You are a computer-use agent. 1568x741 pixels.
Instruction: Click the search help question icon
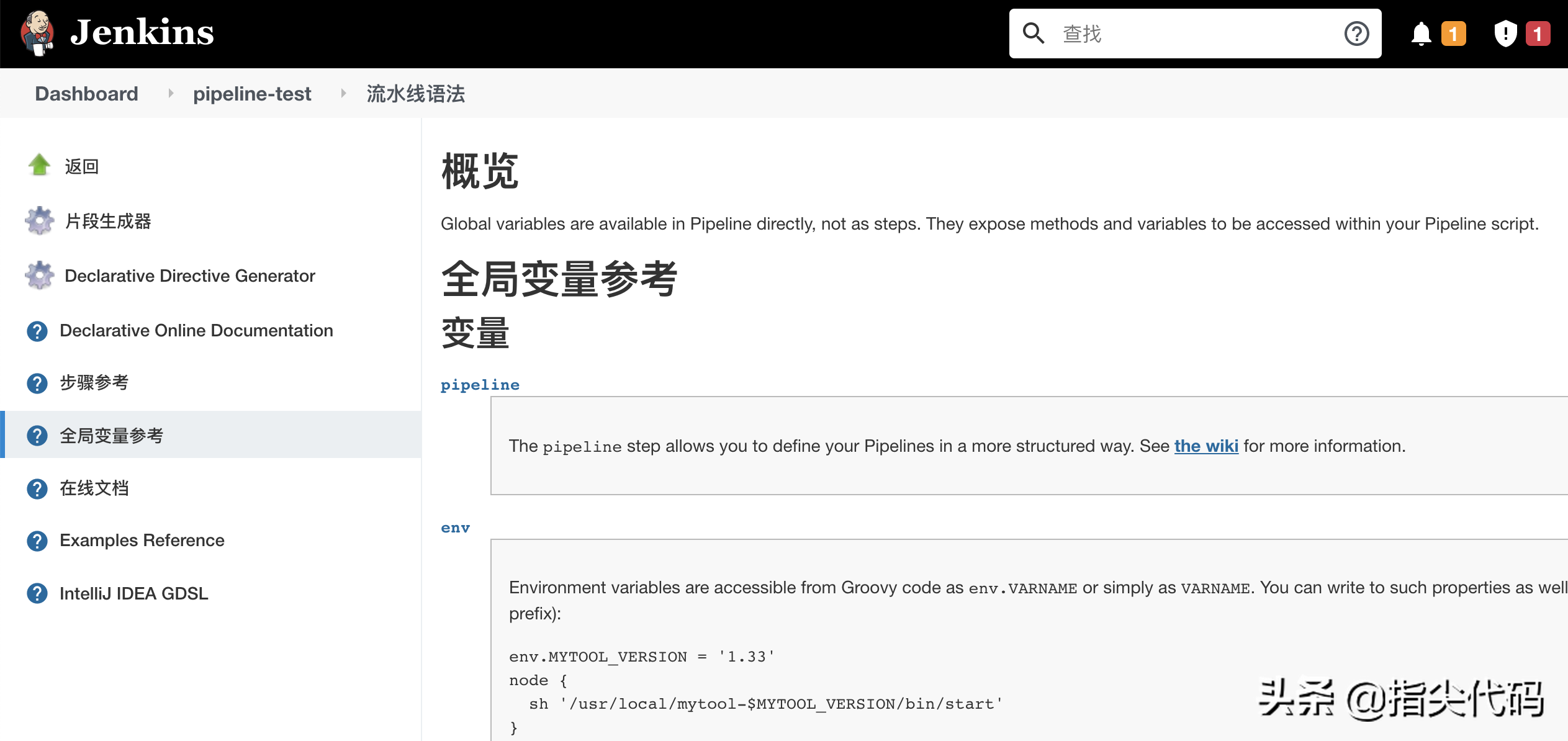pyautogui.click(x=1356, y=34)
